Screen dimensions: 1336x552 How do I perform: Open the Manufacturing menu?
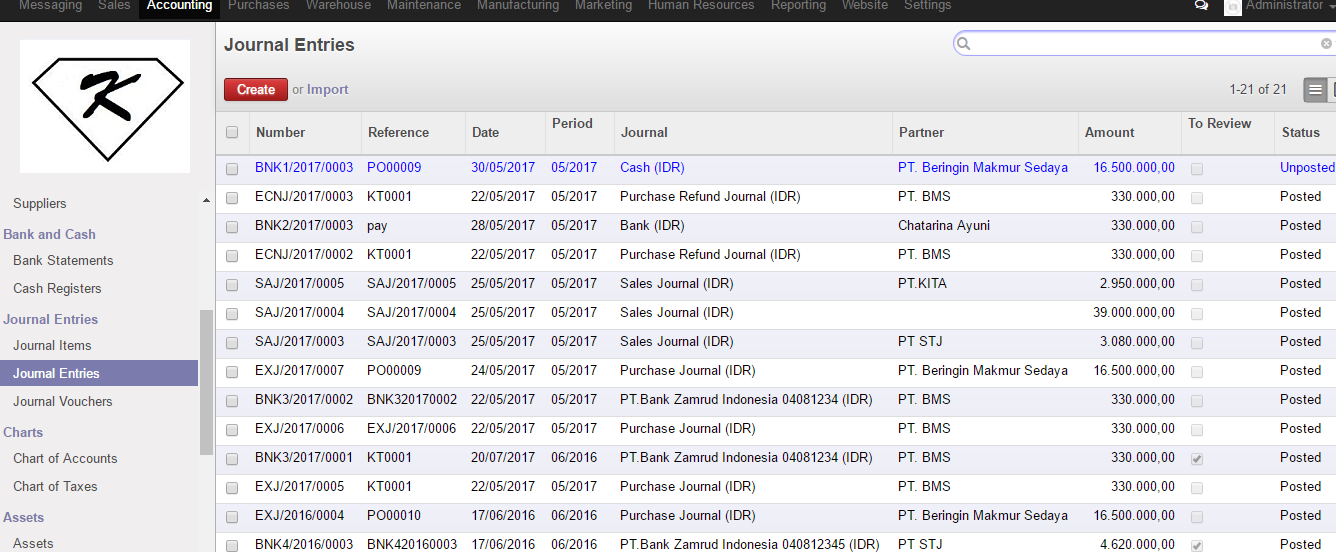[518, 6]
